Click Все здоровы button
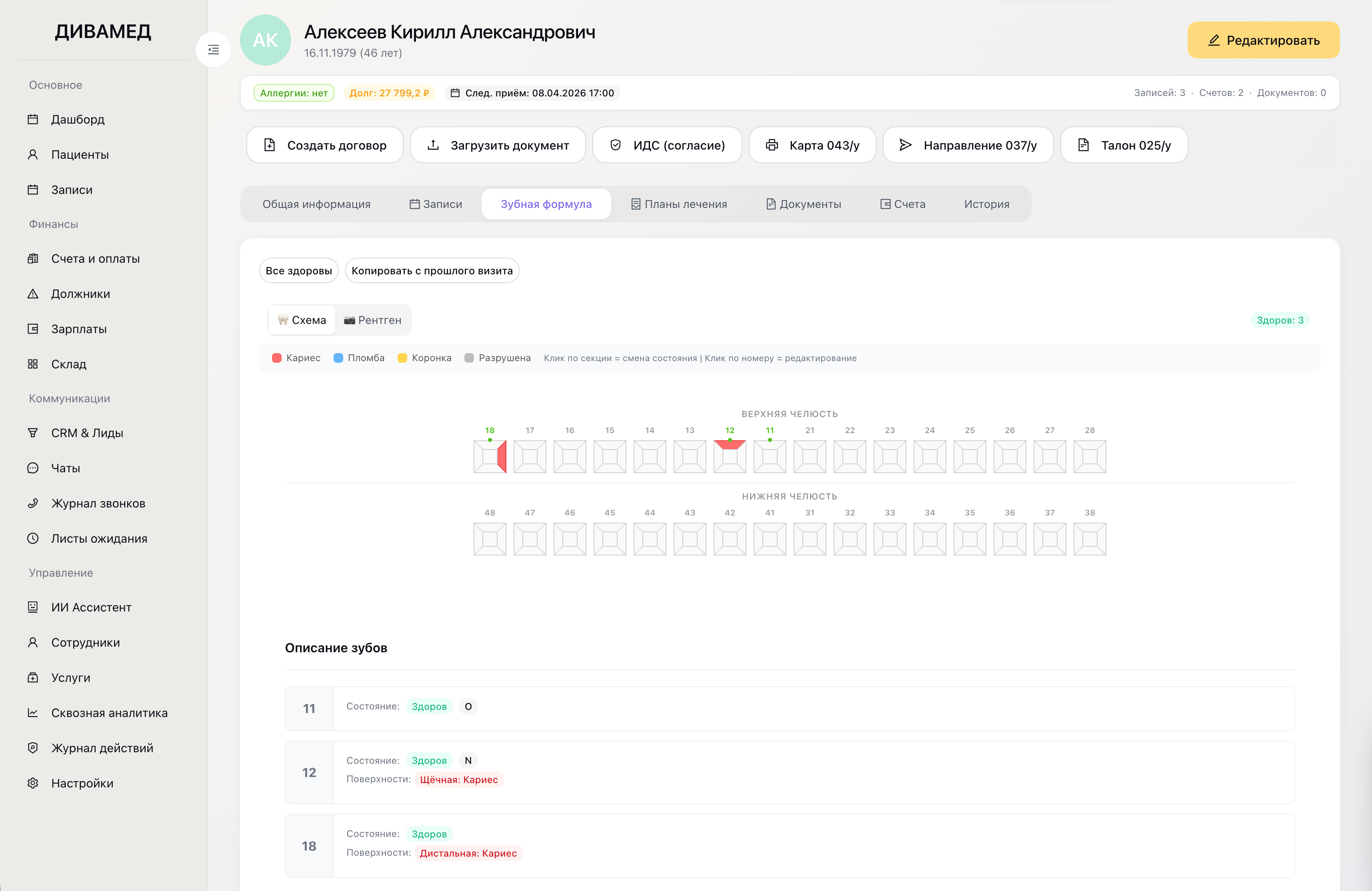1372x891 pixels. pos(299,271)
